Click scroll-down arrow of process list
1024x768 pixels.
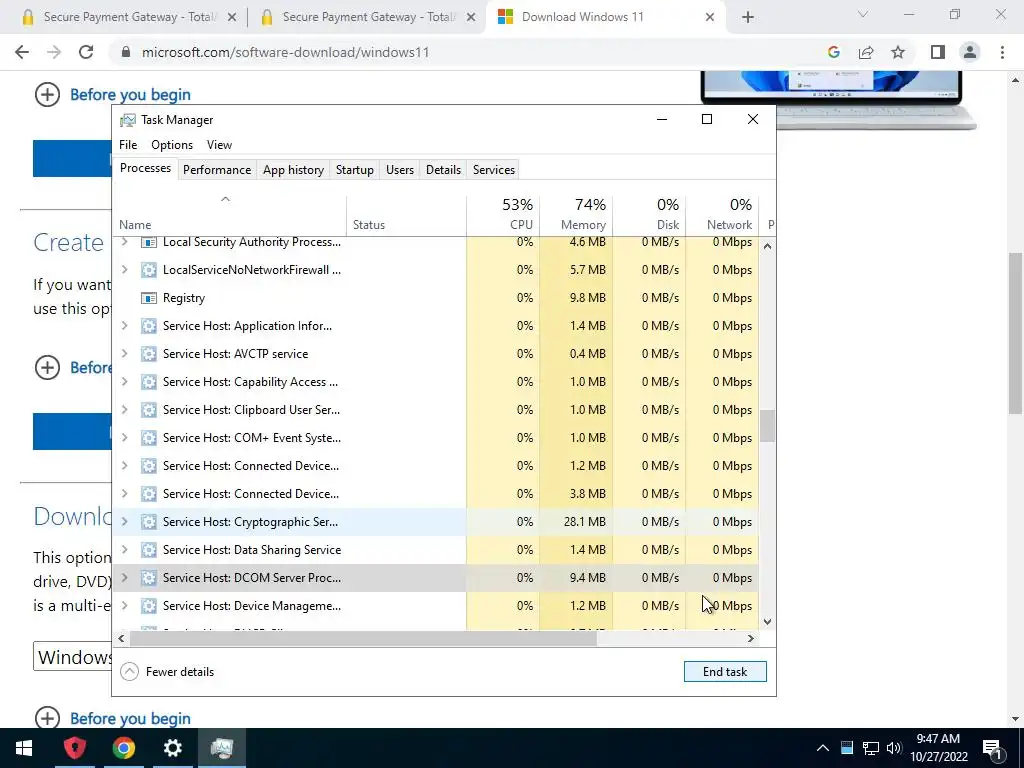coord(767,622)
